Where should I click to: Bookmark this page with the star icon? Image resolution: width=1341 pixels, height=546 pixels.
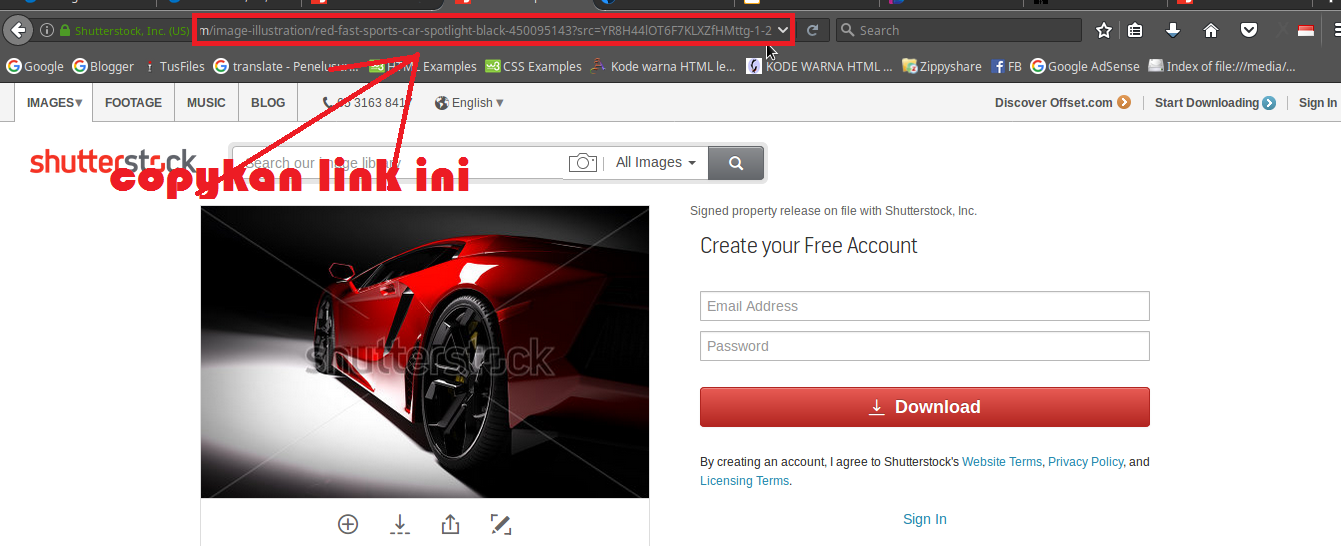coord(1104,31)
